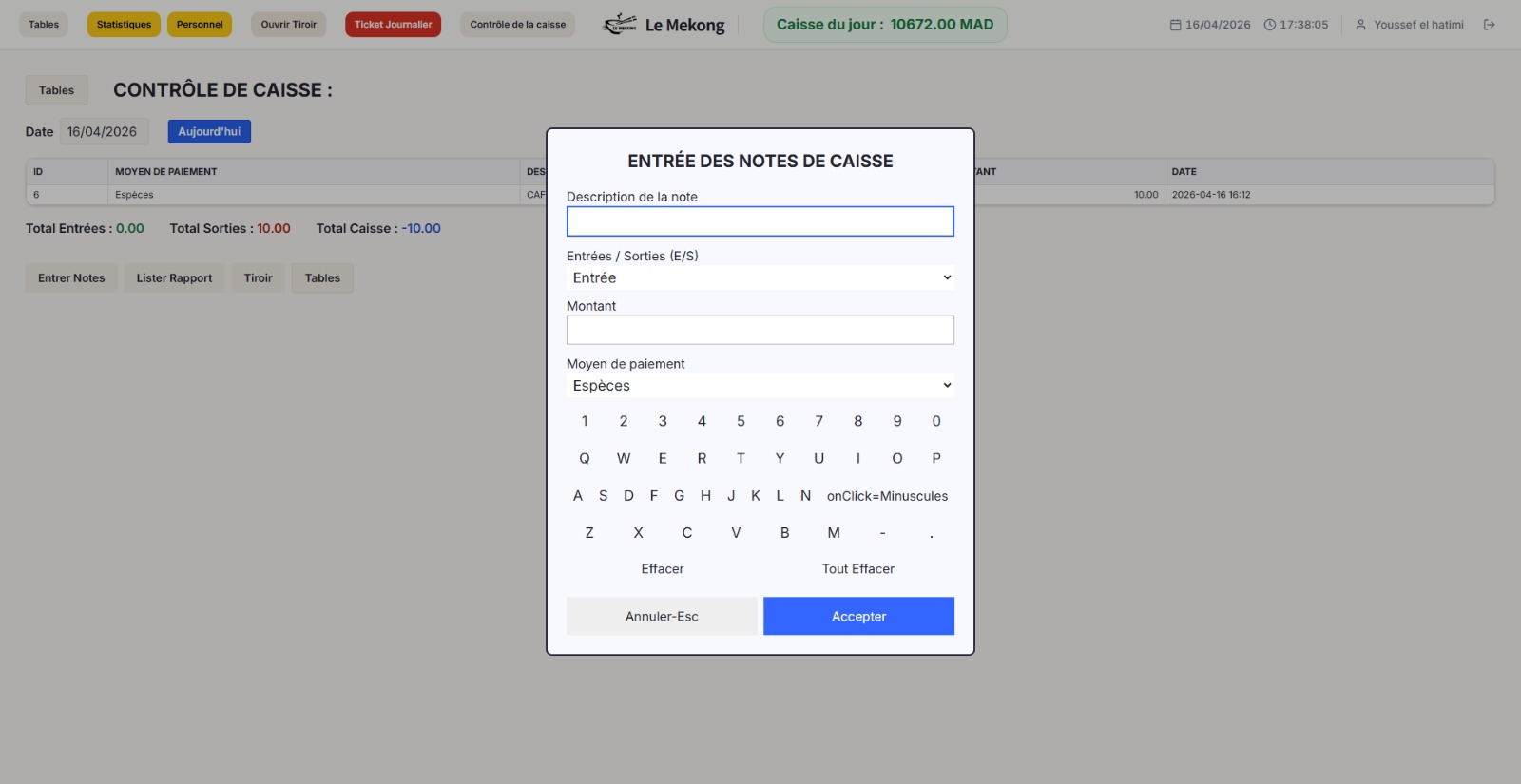Click the Aujourd'hui date button
This screenshot has height=784, width=1521.
click(x=209, y=131)
